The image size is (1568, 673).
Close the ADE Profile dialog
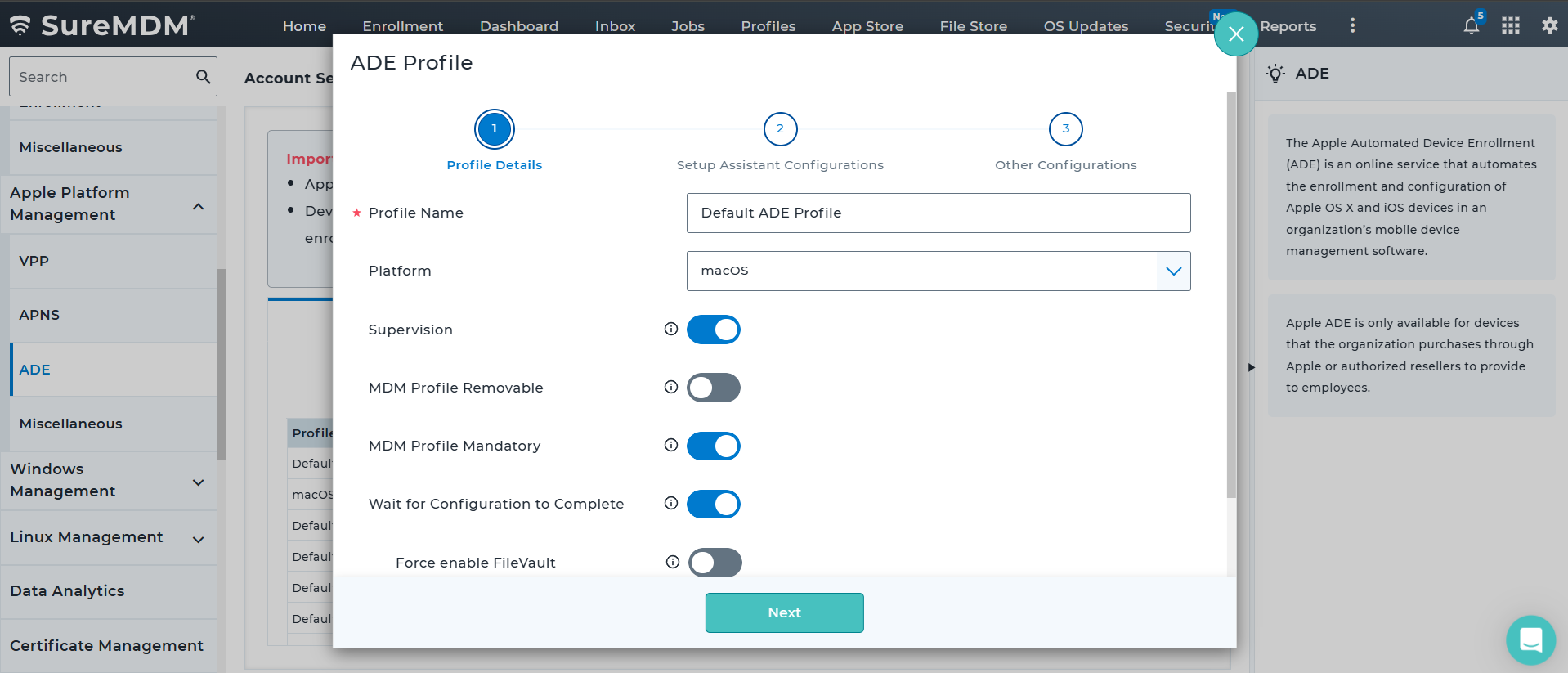click(x=1235, y=34)
